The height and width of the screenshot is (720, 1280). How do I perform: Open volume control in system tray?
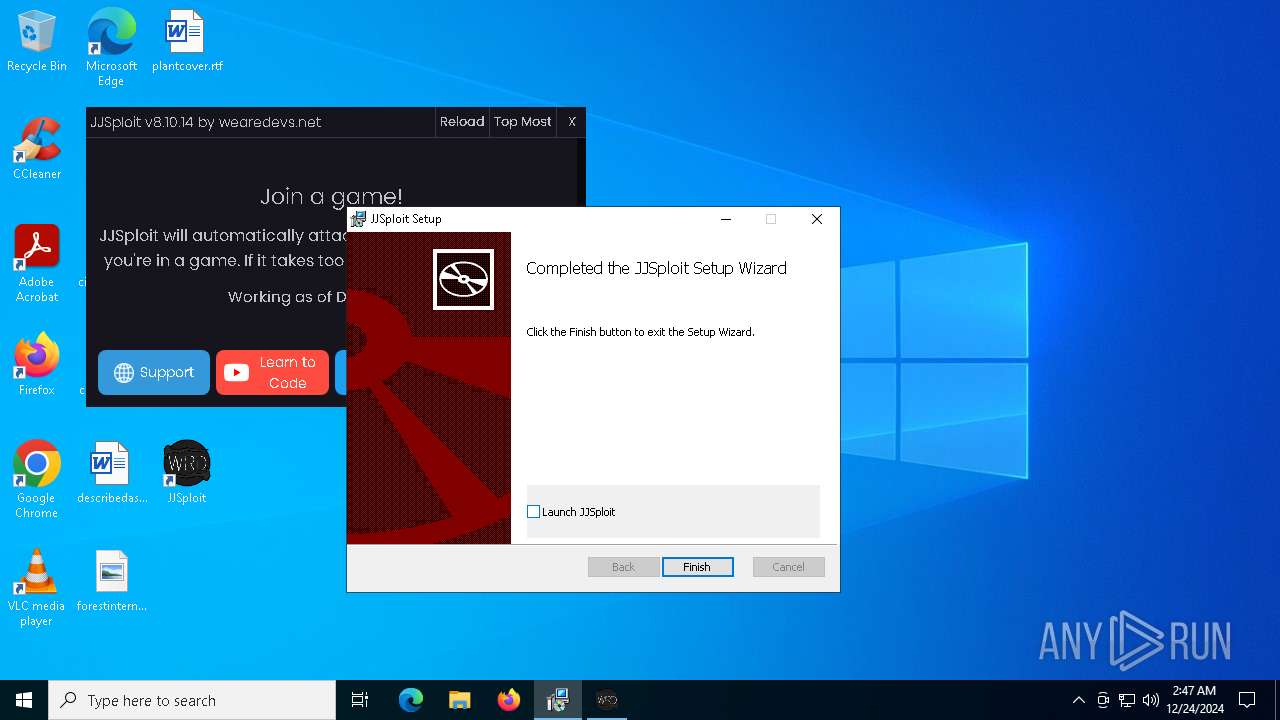[x=1151, y=700]
